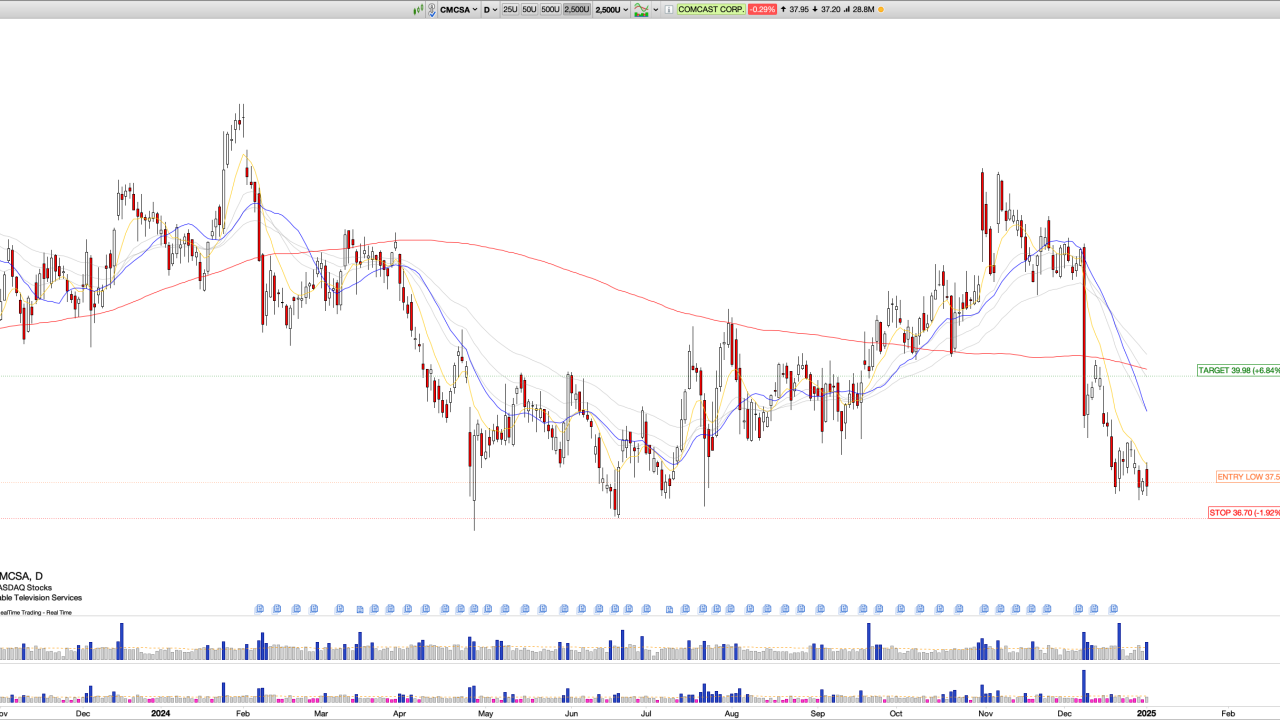The width and height of the screenshot is (1280, 720).
Task: Click the May label on time axis
Action: point(485,714)
